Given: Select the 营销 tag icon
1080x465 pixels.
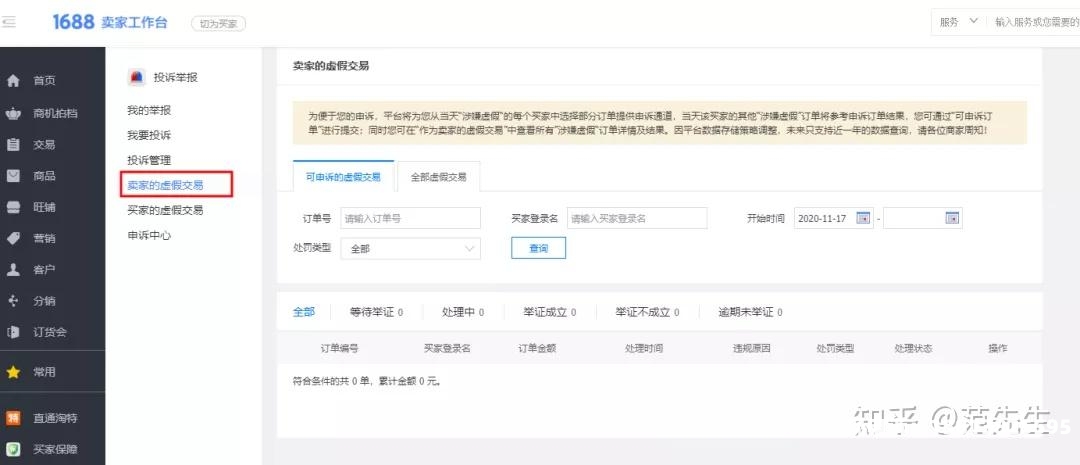Looking at the screenshot, I should [x=13, y=238].
